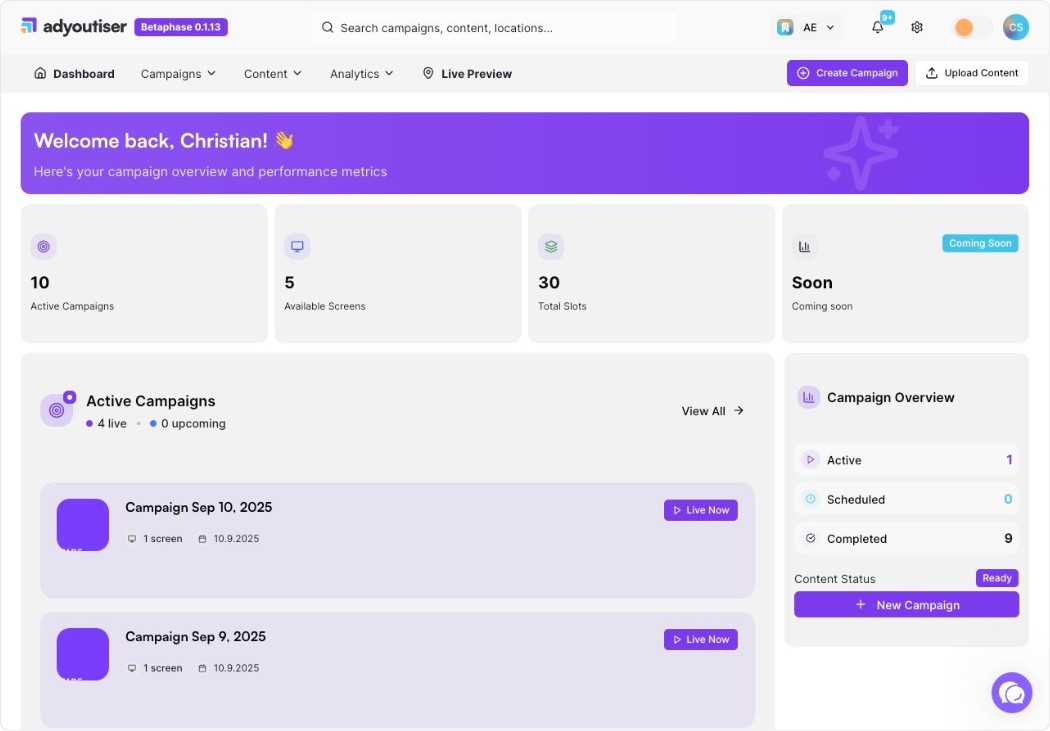Image resolution: width=1050 pixels, height=731 pixels.
Task: Toggle the orange theme switch
Action: pyautogui.click(x=972, y=28)
